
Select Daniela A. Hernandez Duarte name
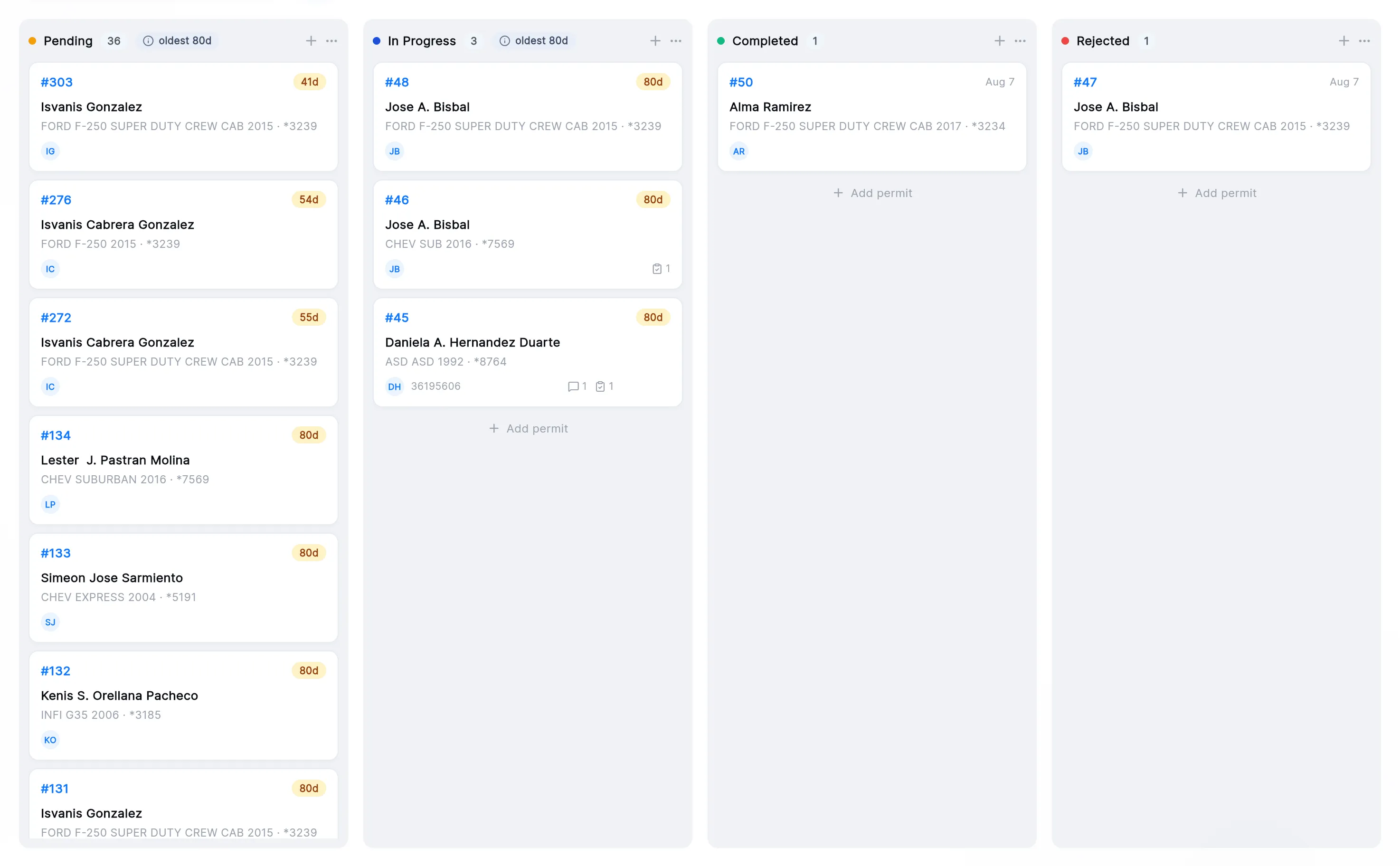click(473, 342)
